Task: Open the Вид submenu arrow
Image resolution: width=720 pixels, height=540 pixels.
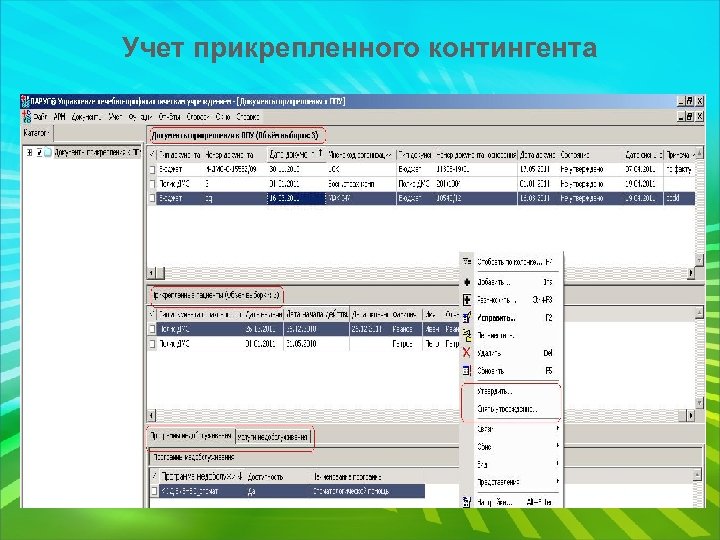Action: (x=558, y=463)
